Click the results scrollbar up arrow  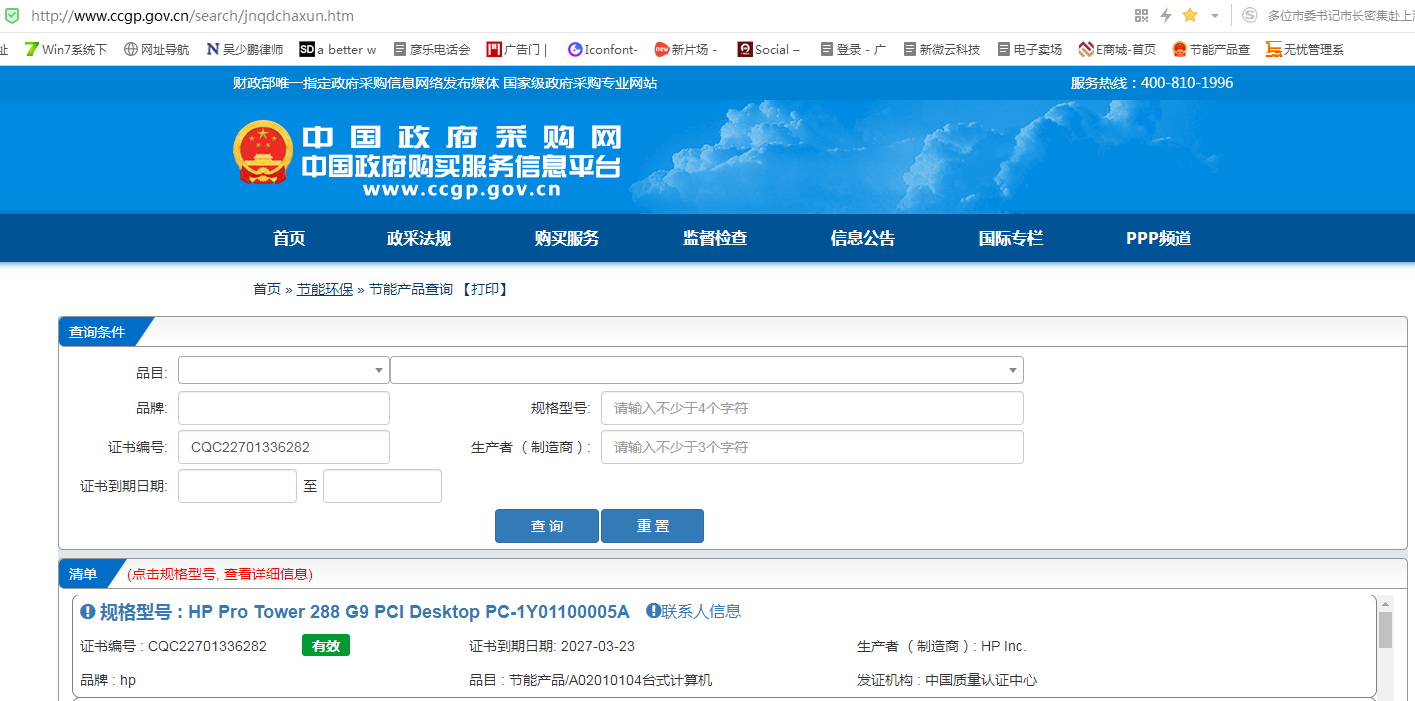tap(1385, 604)
